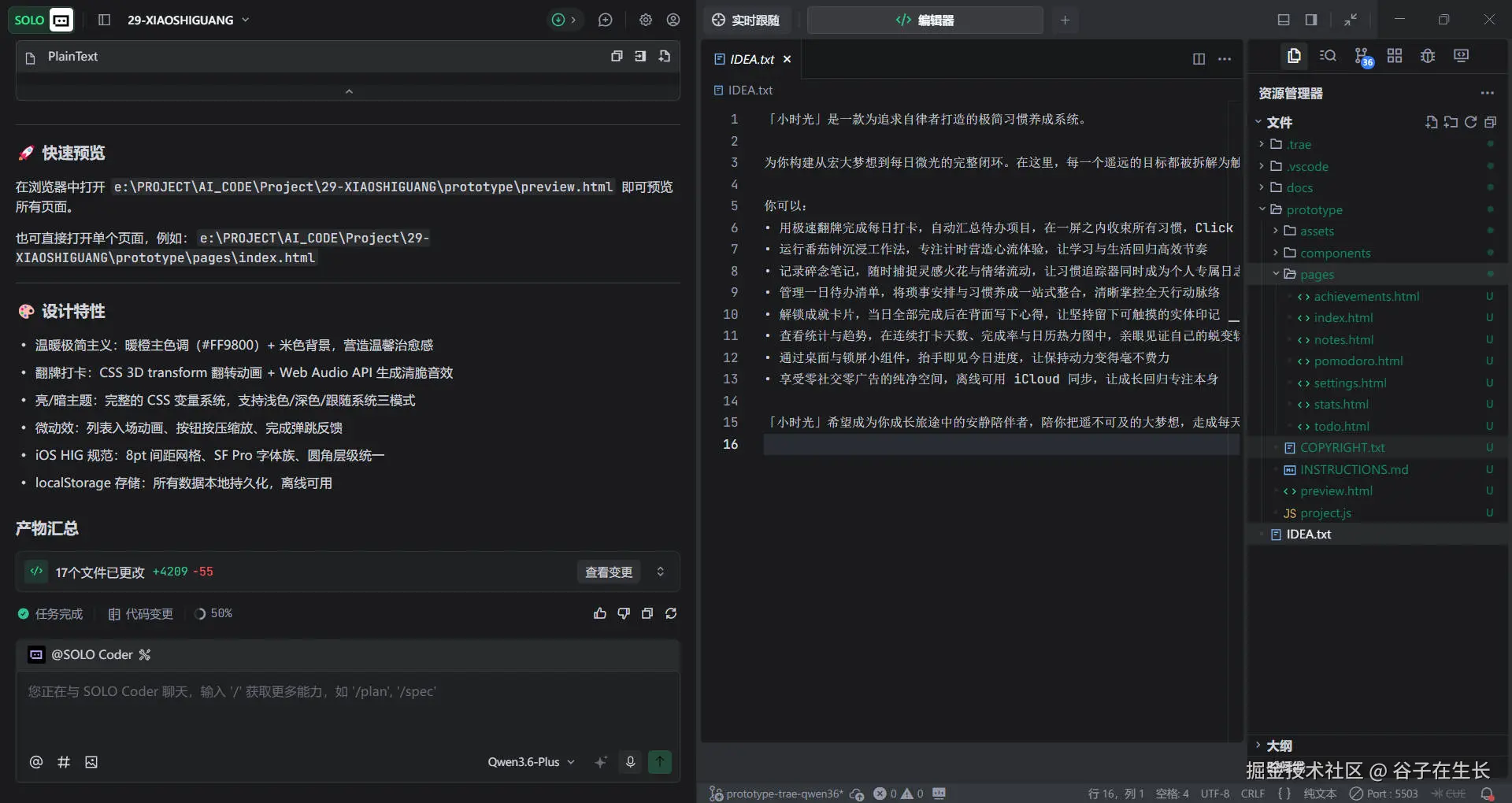Collapse the PlainText code block

(349, 91)
